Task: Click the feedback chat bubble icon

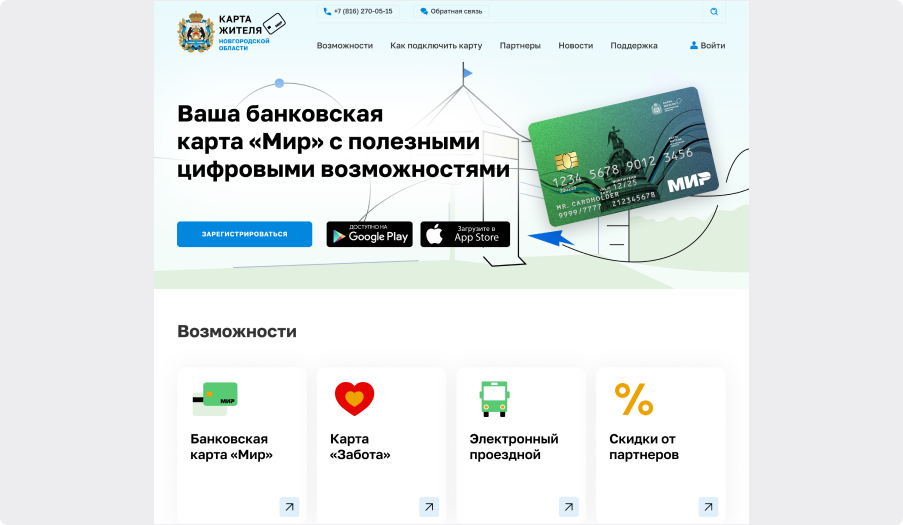Action: [424, 12]
